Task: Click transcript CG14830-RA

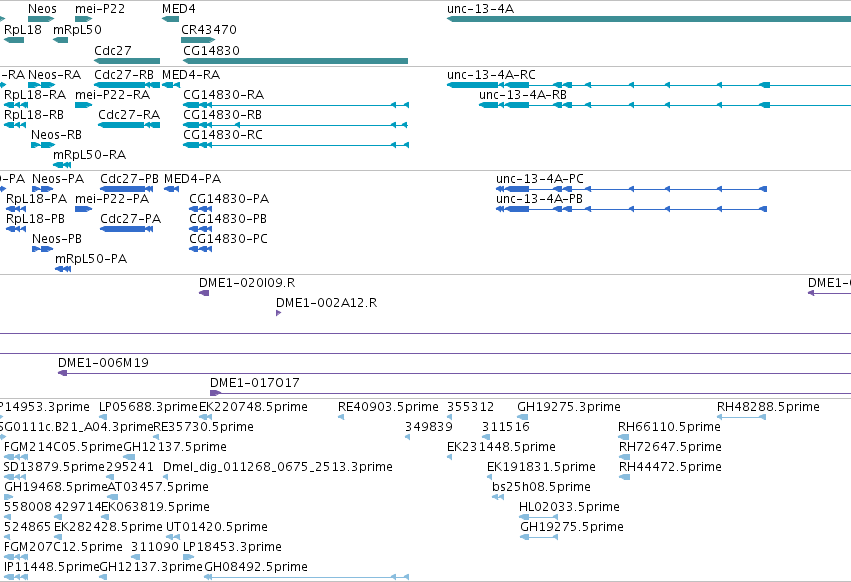Action: [296, 105]
